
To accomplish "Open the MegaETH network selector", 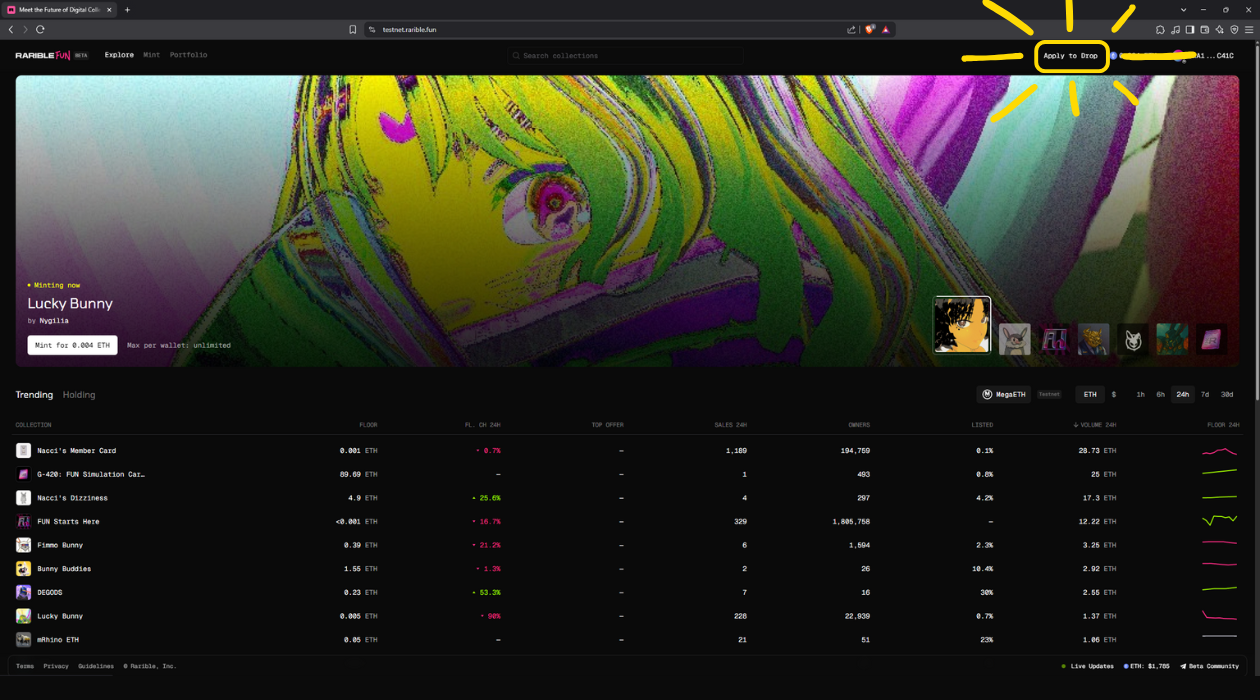I will [1003, 395].
